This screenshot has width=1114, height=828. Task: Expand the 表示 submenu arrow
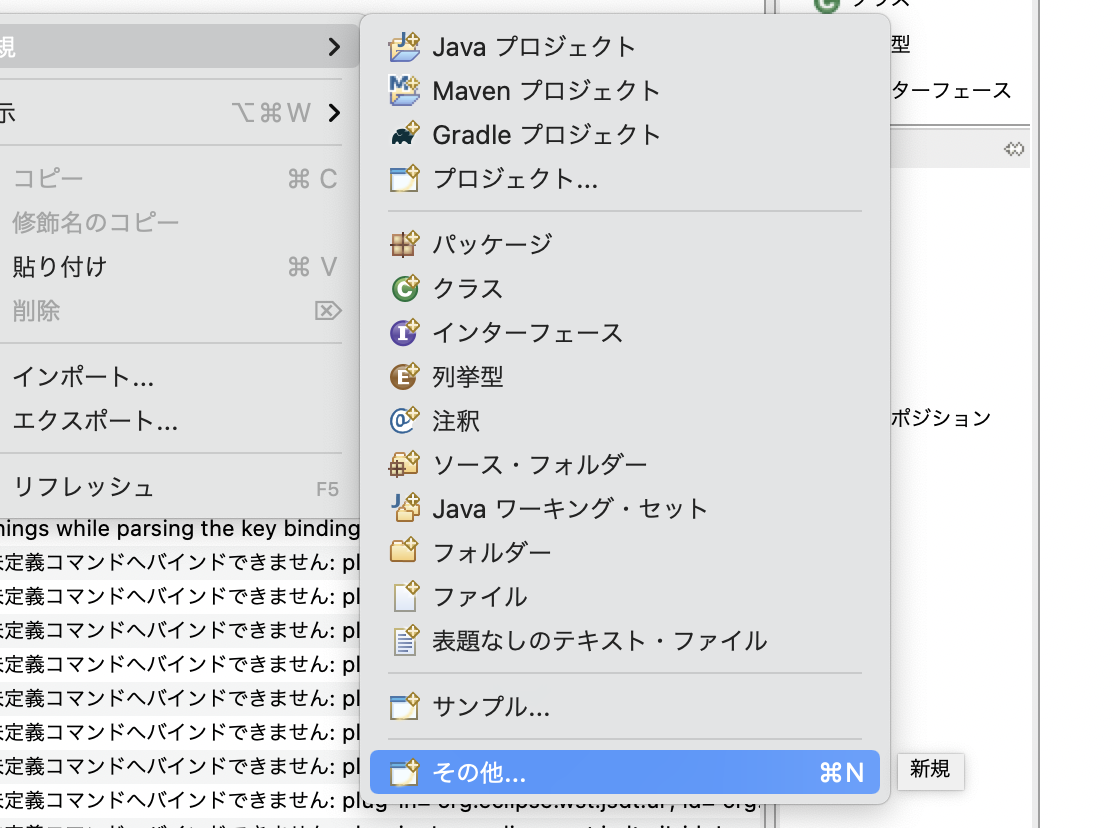(x=333, y=112)
